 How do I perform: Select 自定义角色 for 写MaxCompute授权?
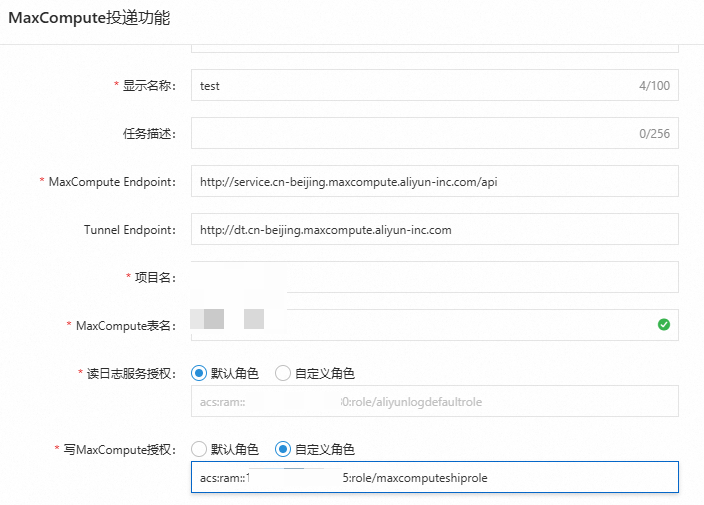(283, 449)
